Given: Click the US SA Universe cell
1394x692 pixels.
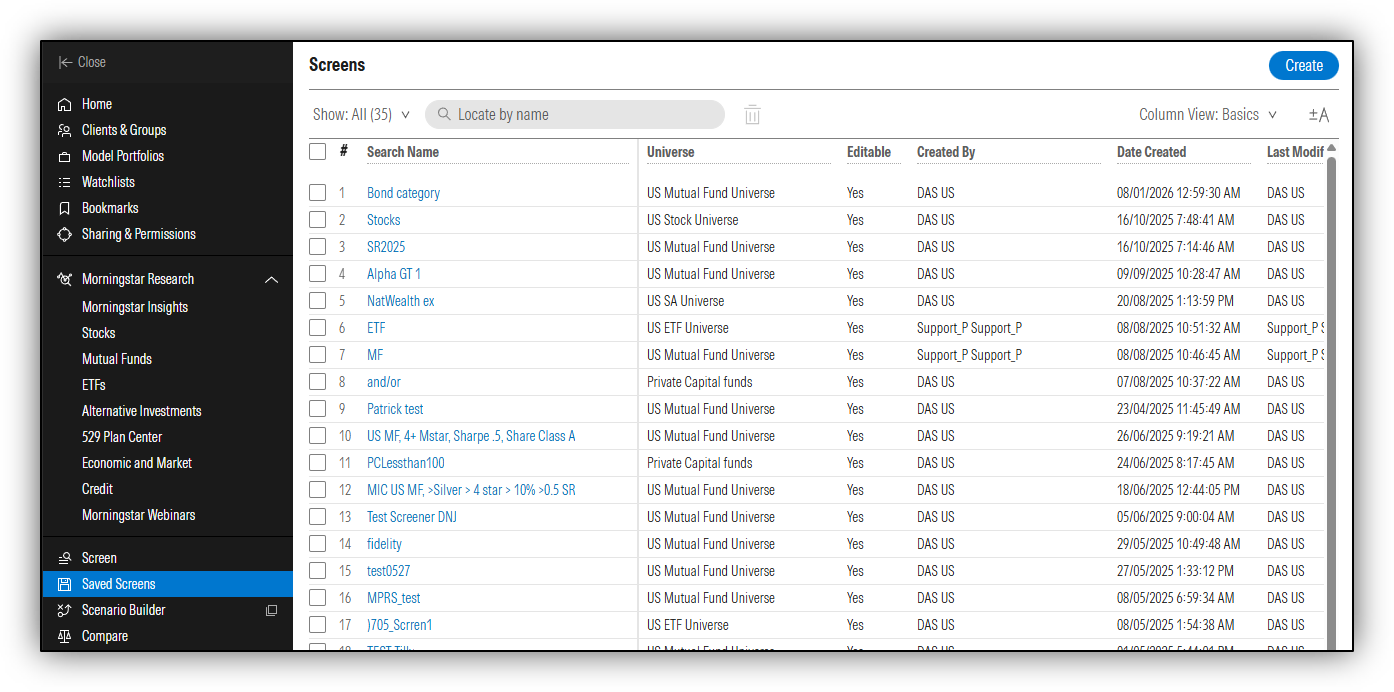Looking at the screenshot, I should pyautogui.click(x=686, y=301).
